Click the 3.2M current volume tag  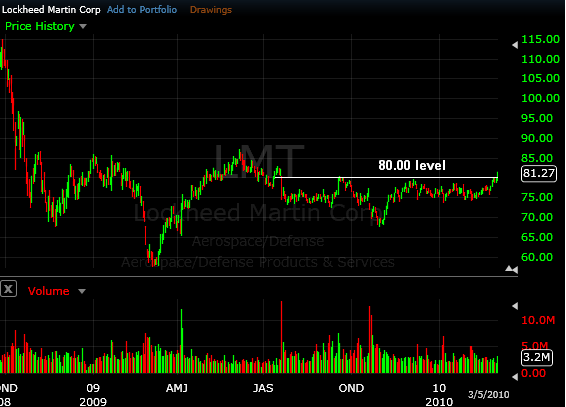pyautogui.click(x=537, y=358)
